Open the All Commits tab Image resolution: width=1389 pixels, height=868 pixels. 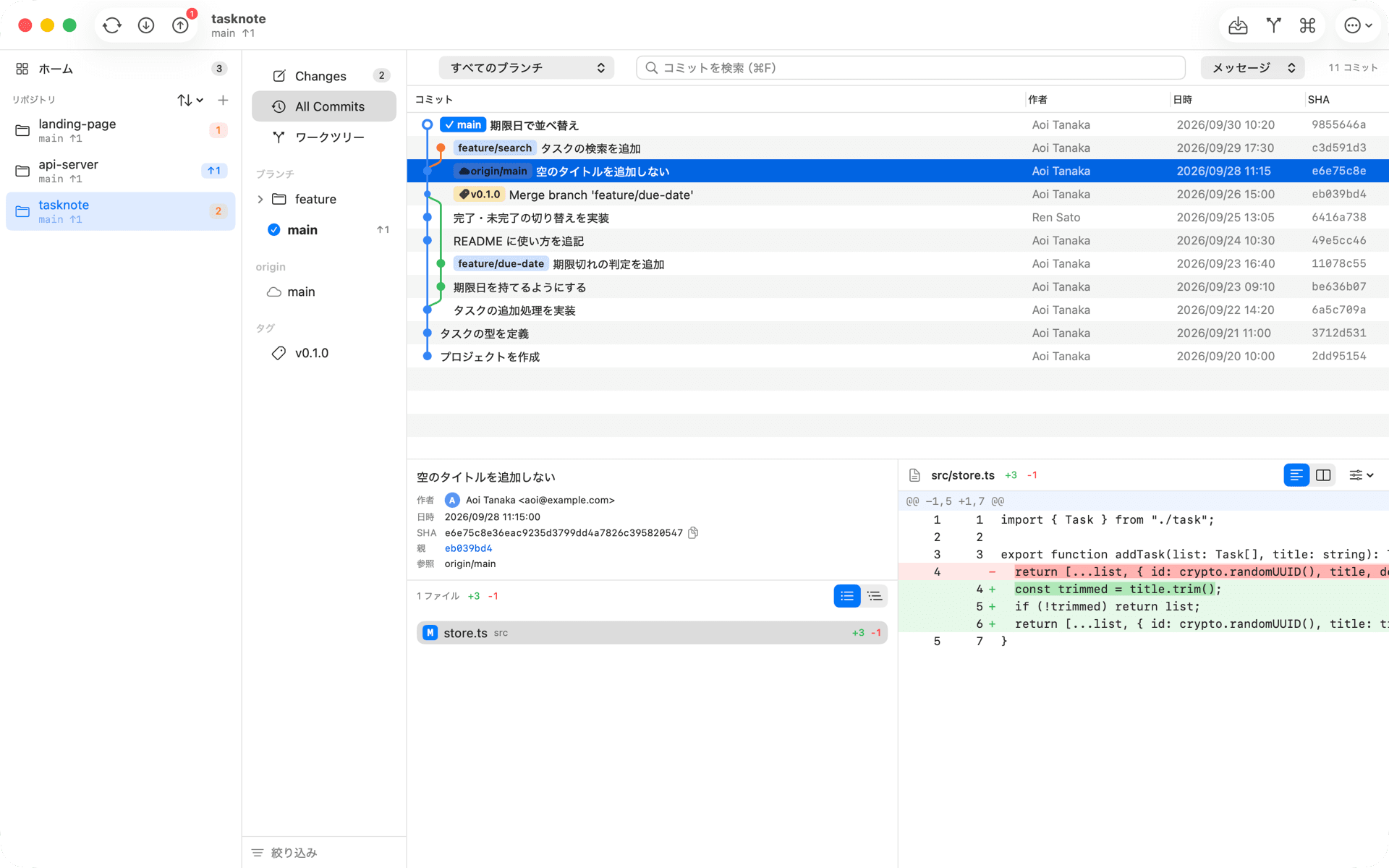[x=323, y=106]
